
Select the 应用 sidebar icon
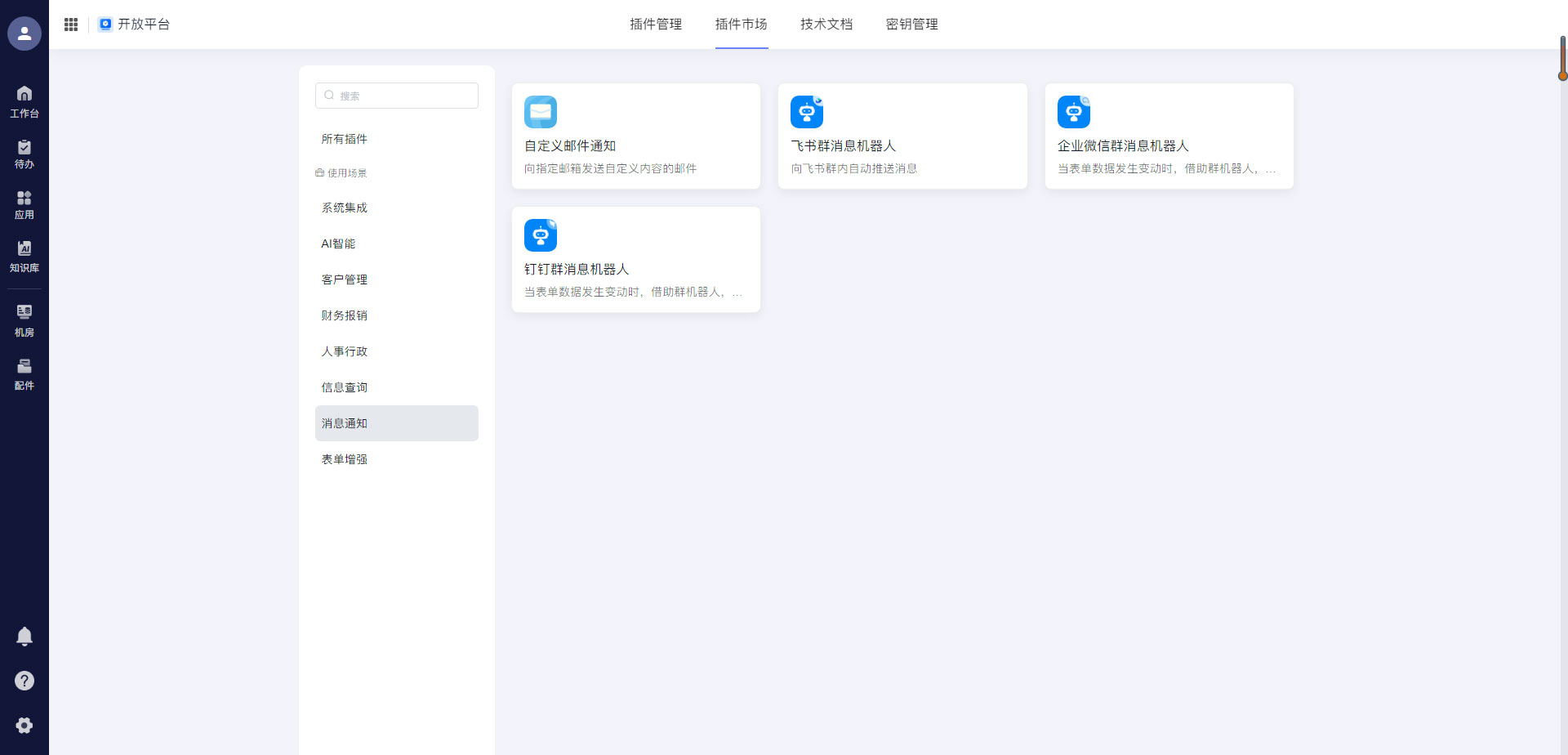tap(24, 203)
